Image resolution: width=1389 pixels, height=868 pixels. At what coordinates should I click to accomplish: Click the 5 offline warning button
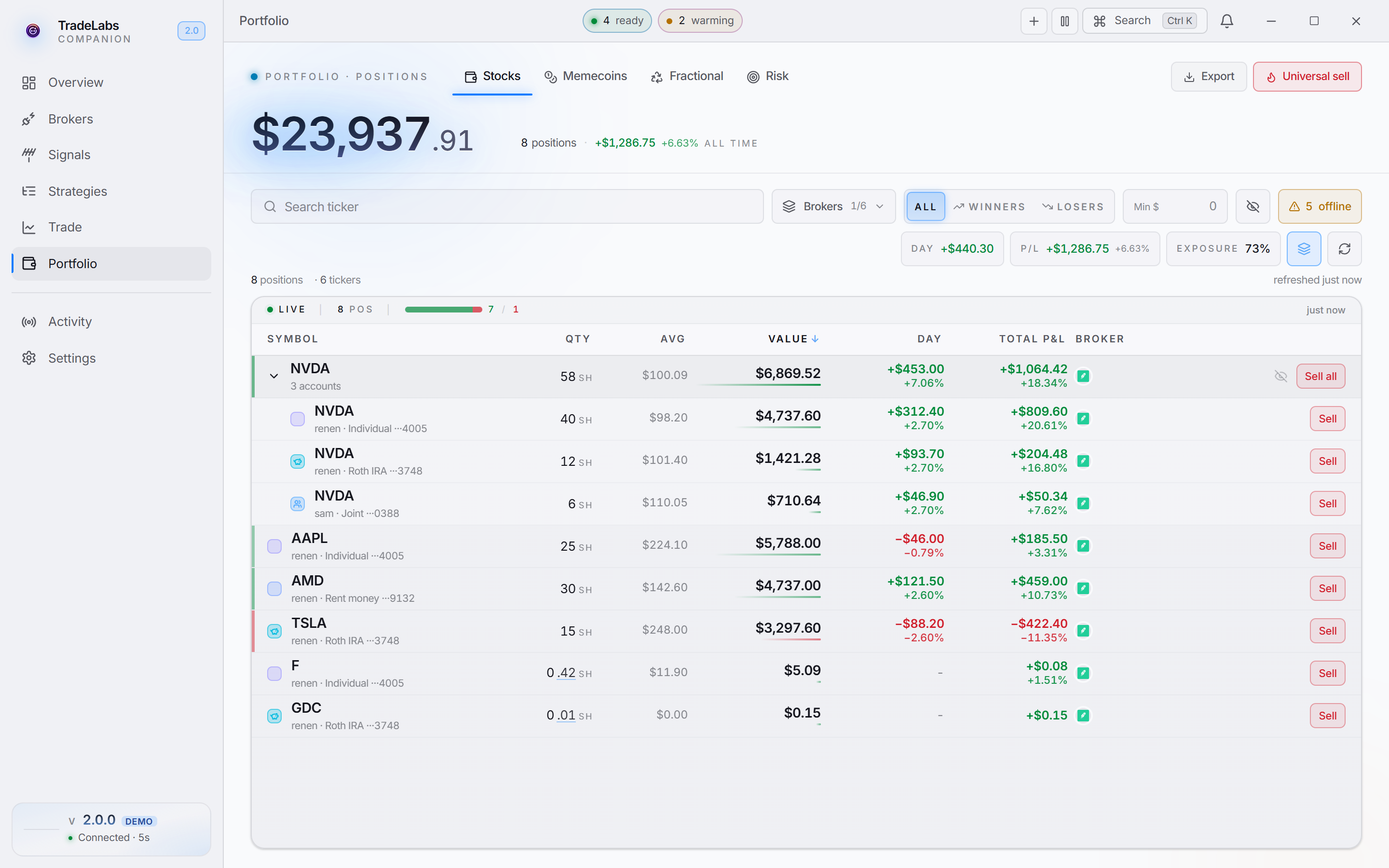[x=1320, y=207]
